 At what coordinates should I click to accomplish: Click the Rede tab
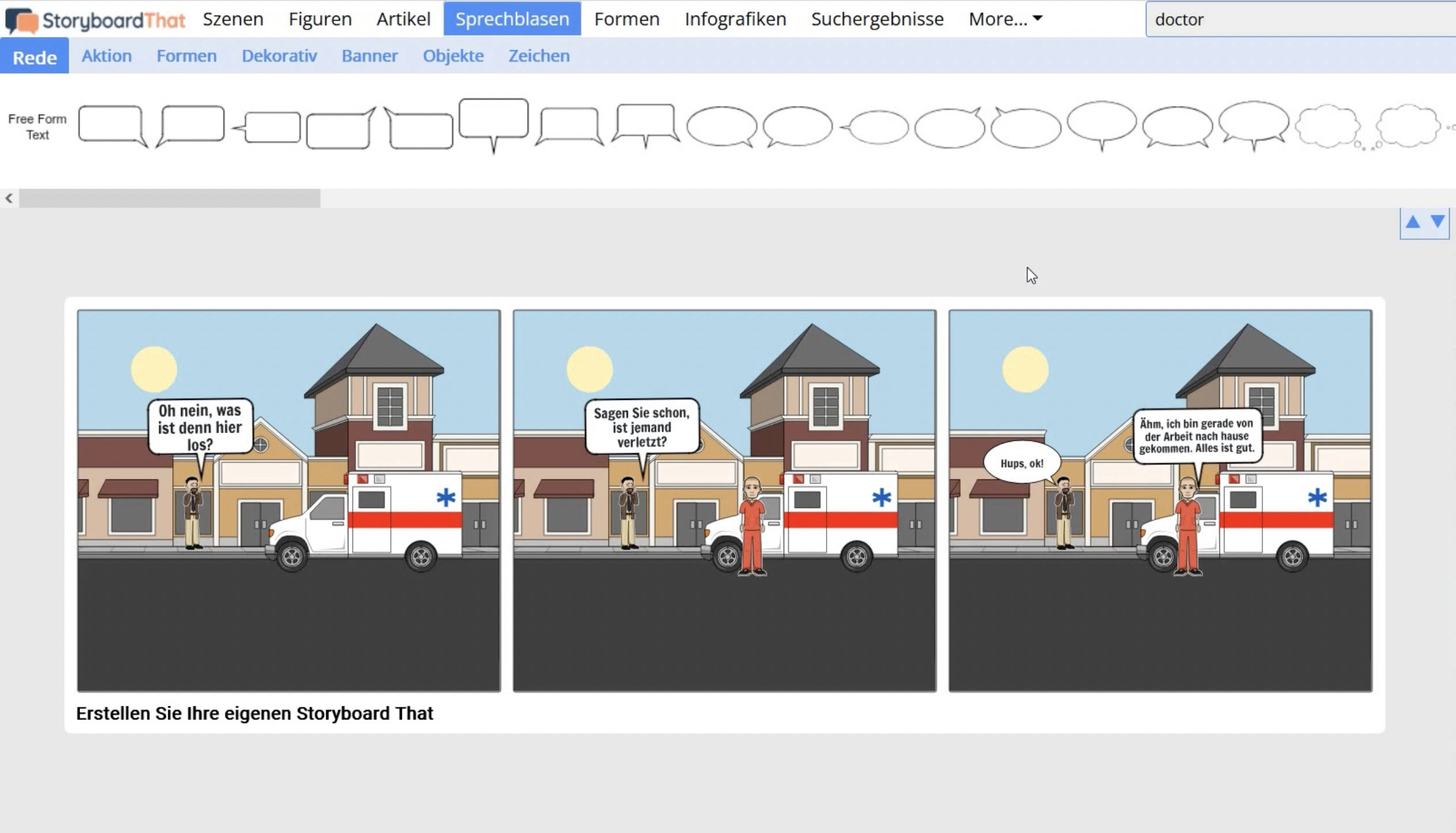pos(34,56)
